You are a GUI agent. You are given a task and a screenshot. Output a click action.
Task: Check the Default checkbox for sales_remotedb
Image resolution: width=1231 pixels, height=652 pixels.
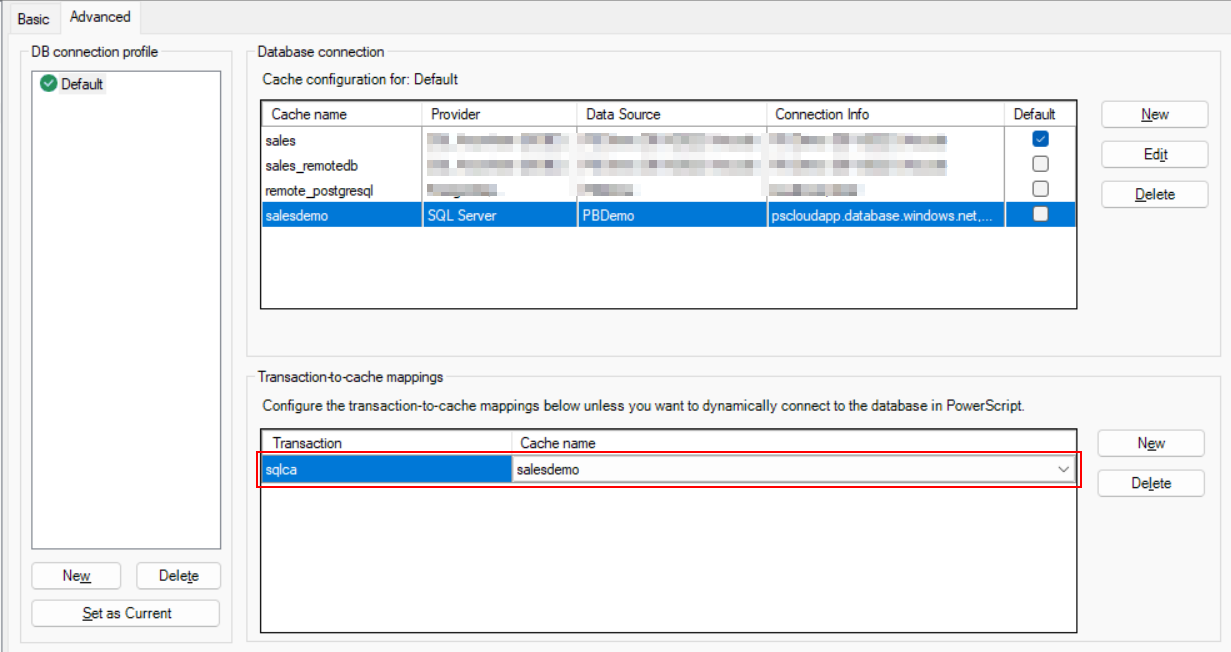point(1040,164)
